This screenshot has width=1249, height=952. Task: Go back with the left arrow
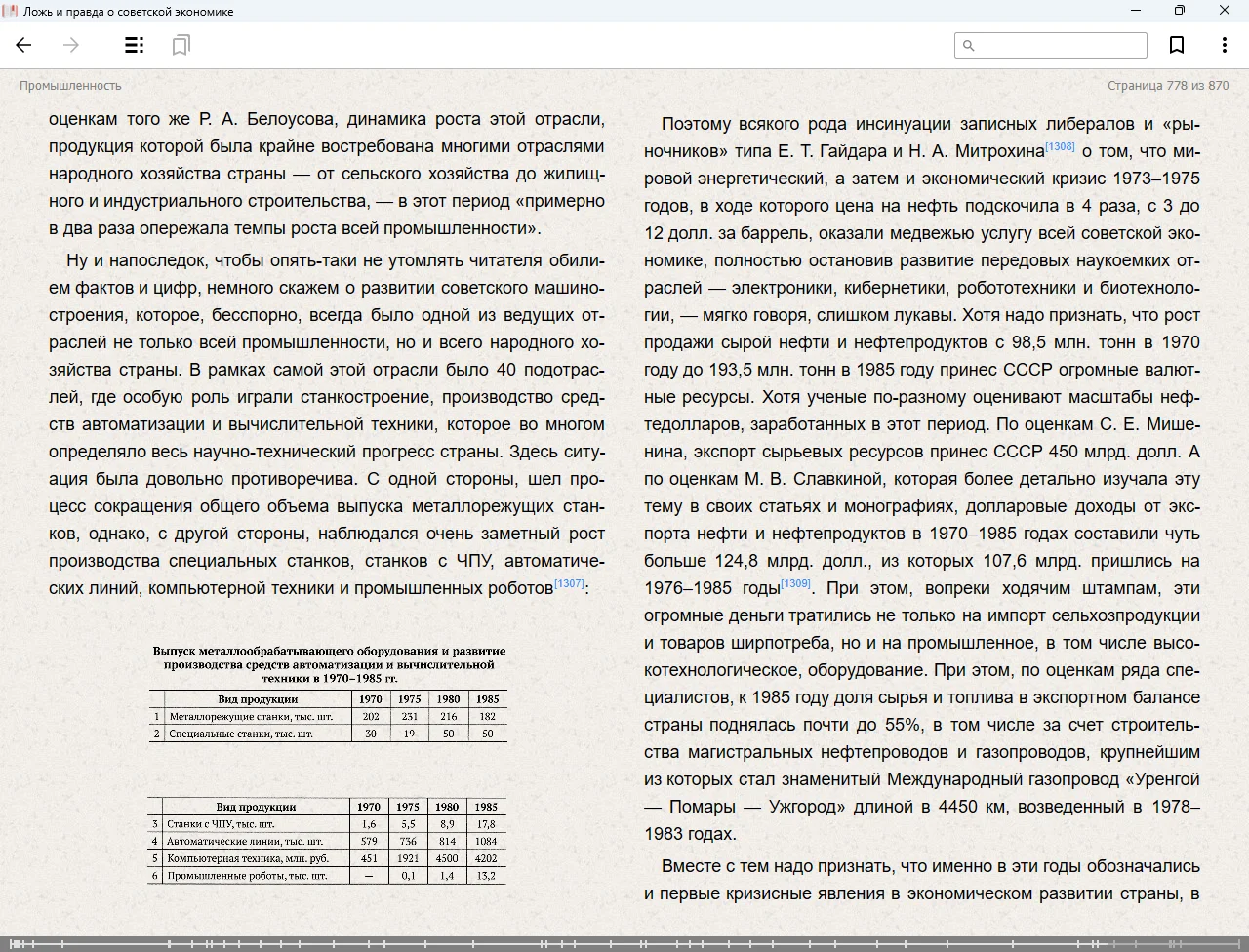(24, 45)
